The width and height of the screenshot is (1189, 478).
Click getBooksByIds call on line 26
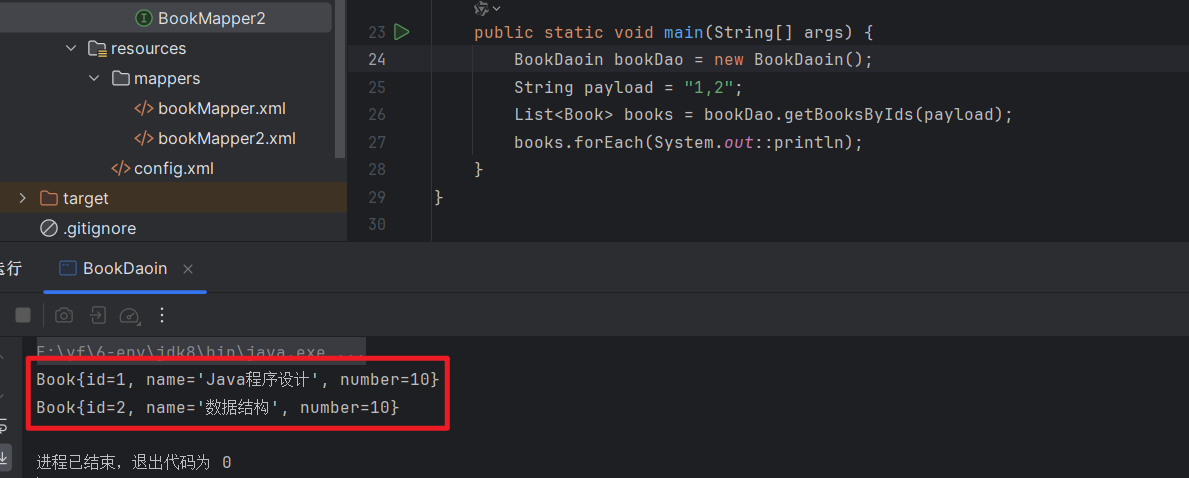[x=858, y=115]
